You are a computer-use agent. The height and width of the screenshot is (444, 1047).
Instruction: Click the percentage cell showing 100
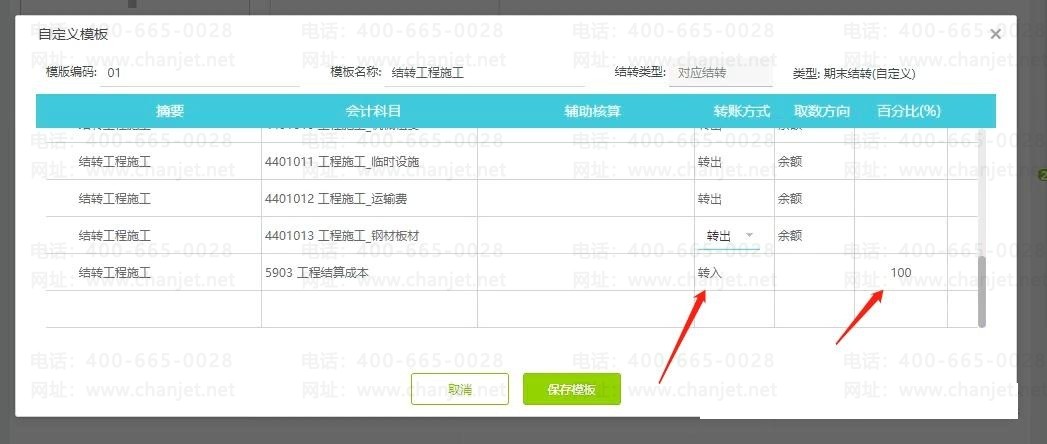901,272
